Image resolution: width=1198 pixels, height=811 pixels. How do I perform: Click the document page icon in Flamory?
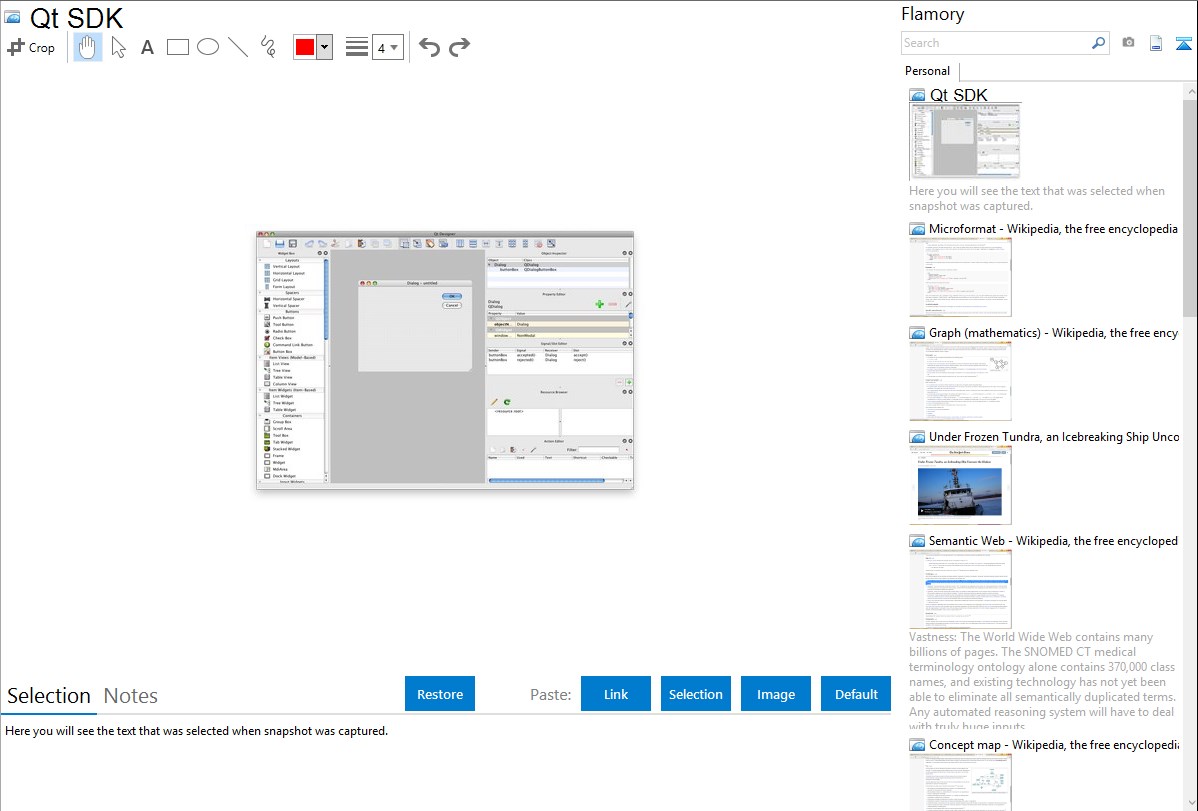(x=1156, y=44)
